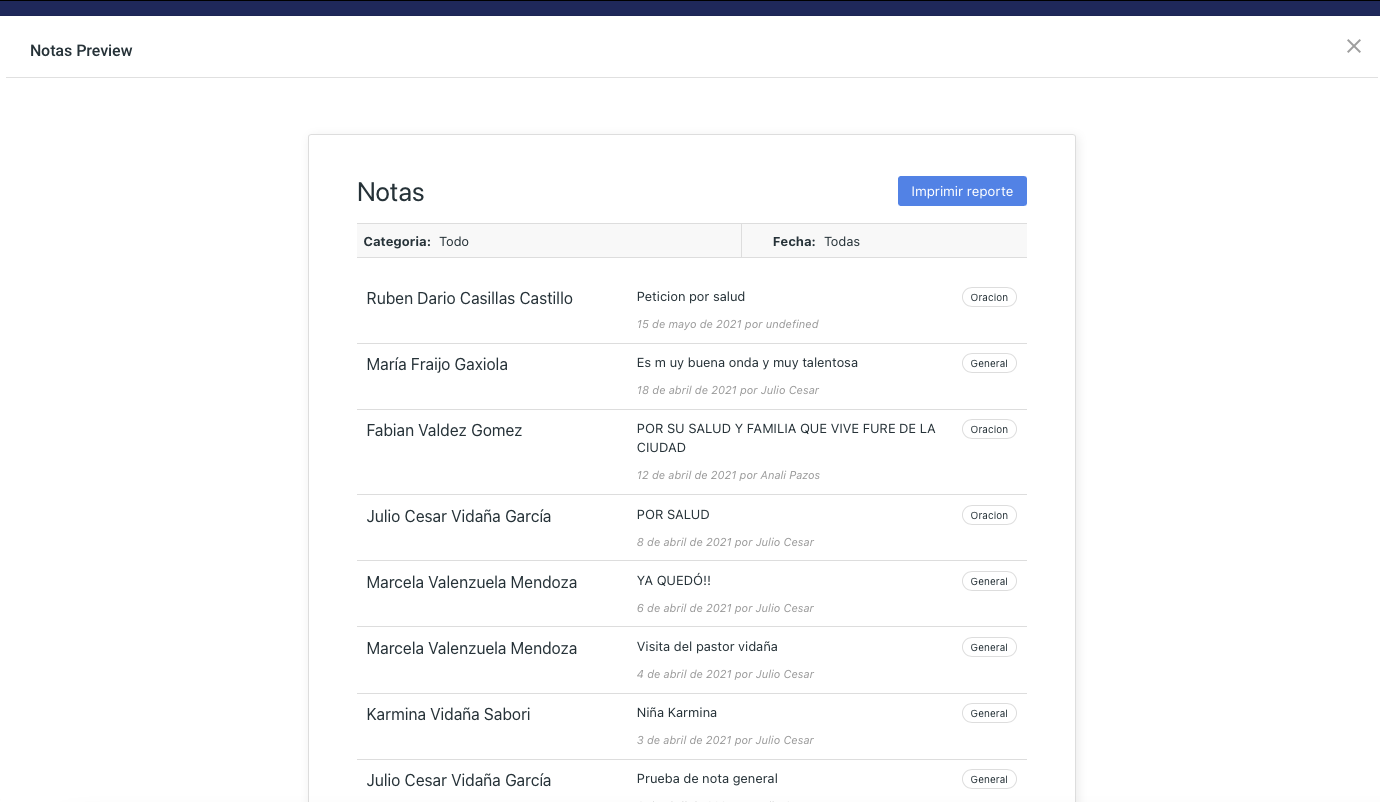The width and height of the screenshot is (1380, 802).
Task: Click General tag on Visita del pastor row
Action: (989, 647)
